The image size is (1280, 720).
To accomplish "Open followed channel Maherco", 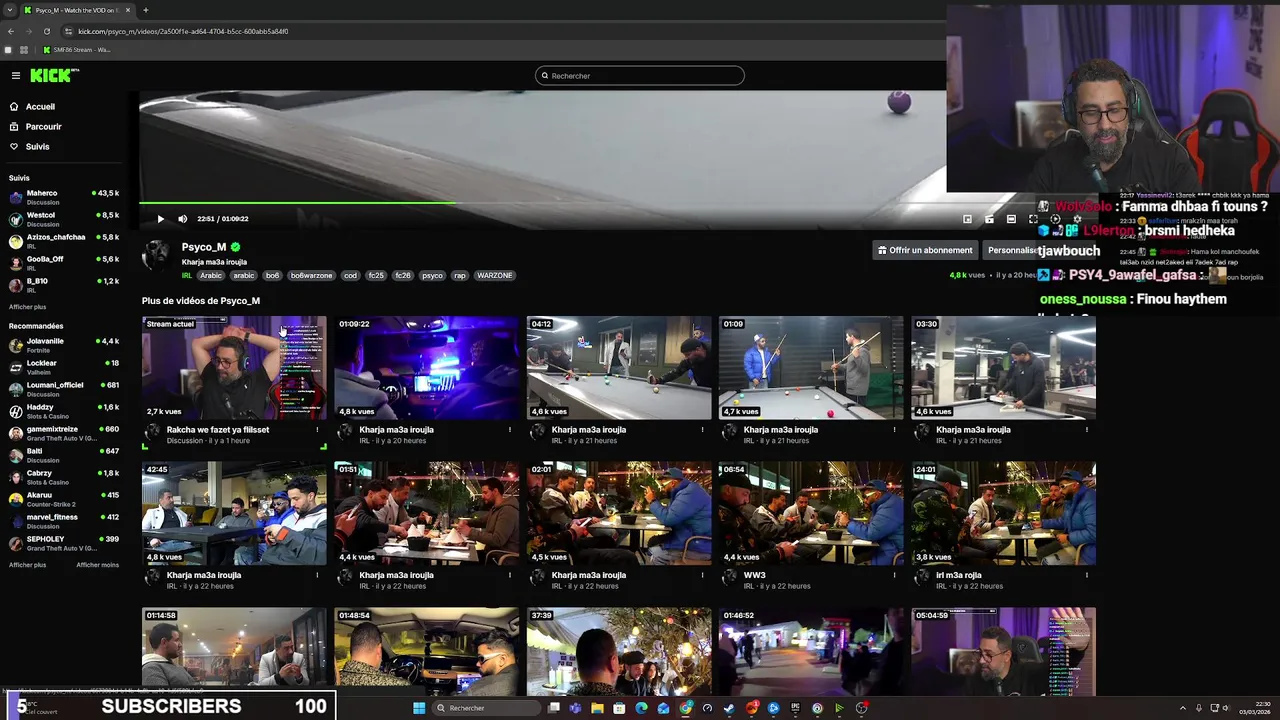I will click(x=64, y=197).
